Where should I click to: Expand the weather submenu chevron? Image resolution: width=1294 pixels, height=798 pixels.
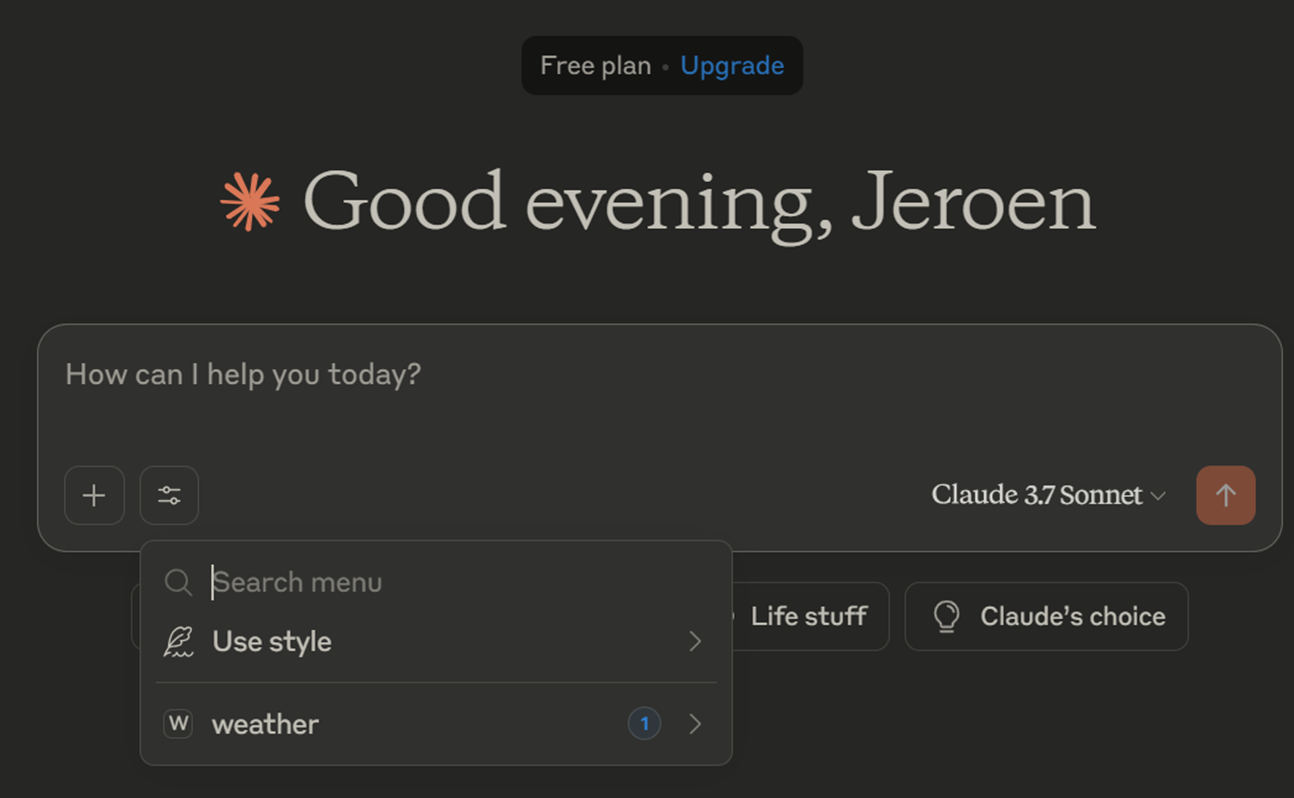pos(695,724)
